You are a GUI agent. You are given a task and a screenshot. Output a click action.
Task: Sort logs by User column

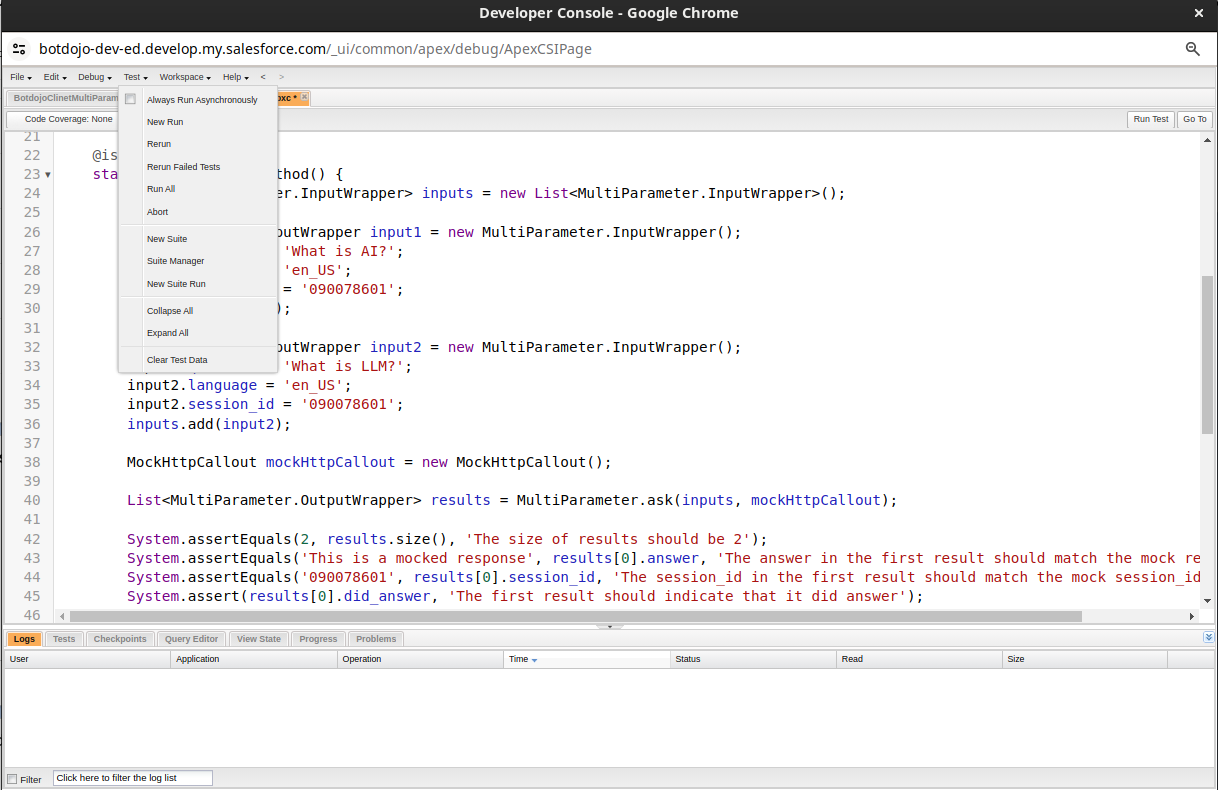pos(88,659)
